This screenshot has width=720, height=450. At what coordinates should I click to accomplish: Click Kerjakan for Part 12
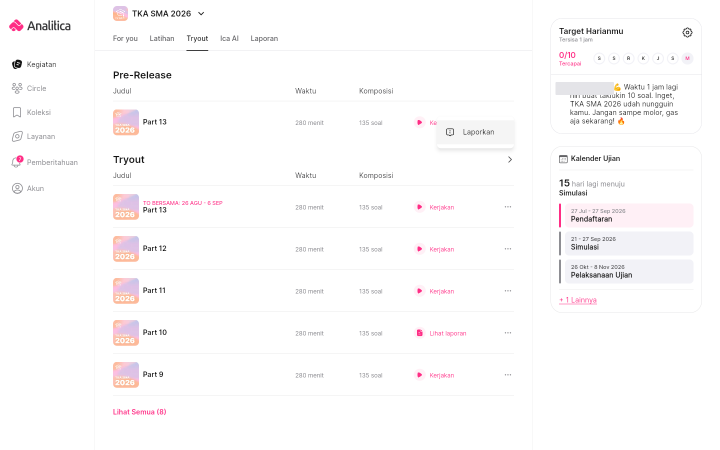coord(442,249)
